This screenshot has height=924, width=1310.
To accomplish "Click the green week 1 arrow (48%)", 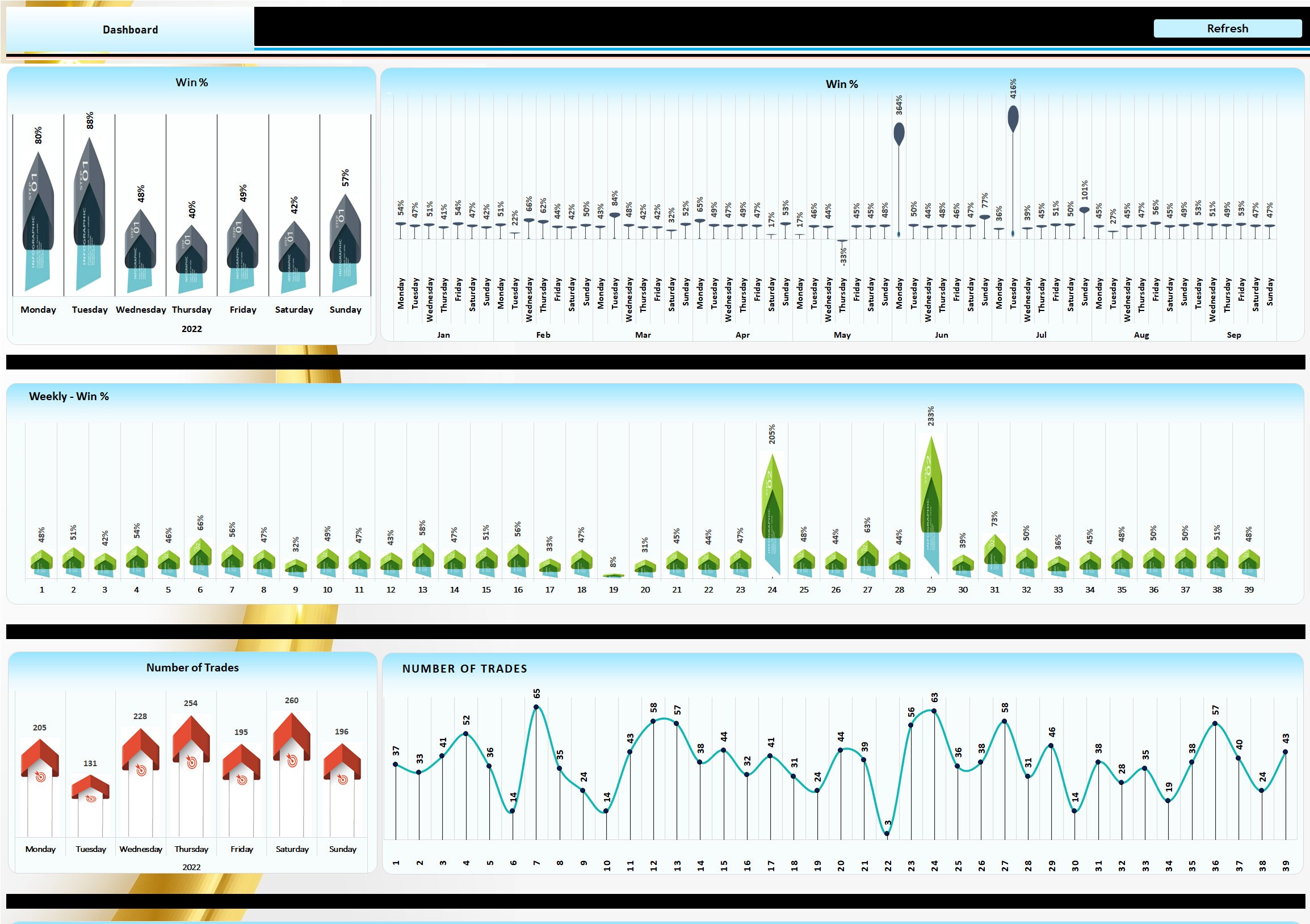I will [41, 563].
